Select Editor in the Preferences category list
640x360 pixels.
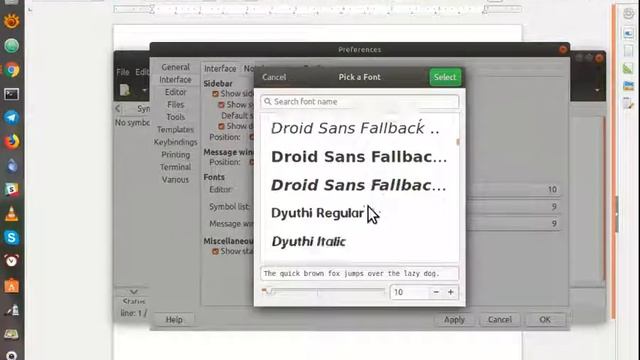point(176,92)
